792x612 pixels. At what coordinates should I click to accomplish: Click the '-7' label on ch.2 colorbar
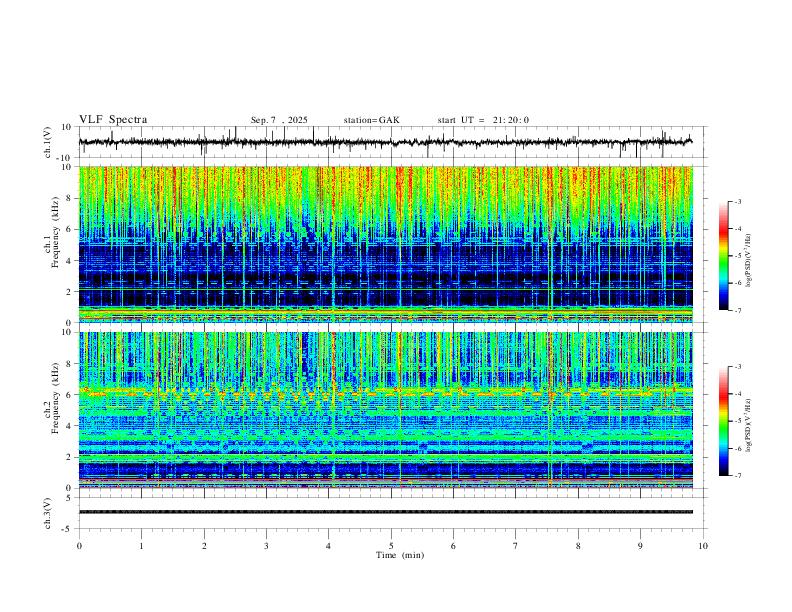tap(737, 476)
